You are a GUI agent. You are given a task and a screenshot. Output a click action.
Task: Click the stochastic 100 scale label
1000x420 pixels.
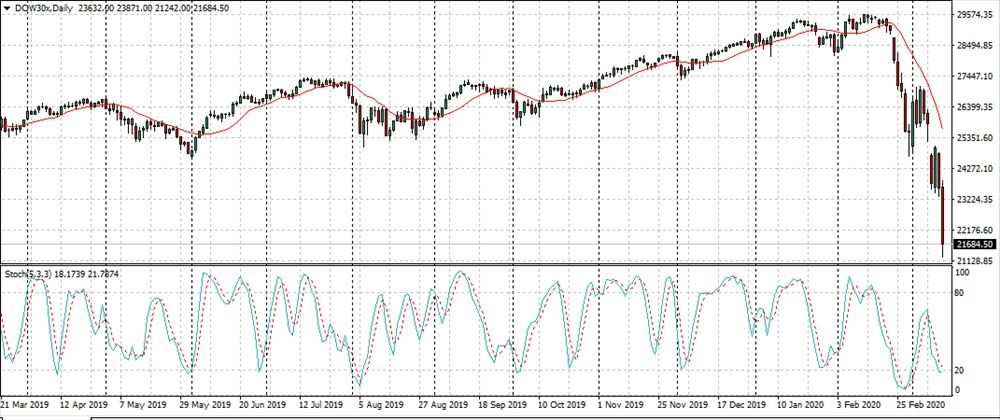coord(964,272)
